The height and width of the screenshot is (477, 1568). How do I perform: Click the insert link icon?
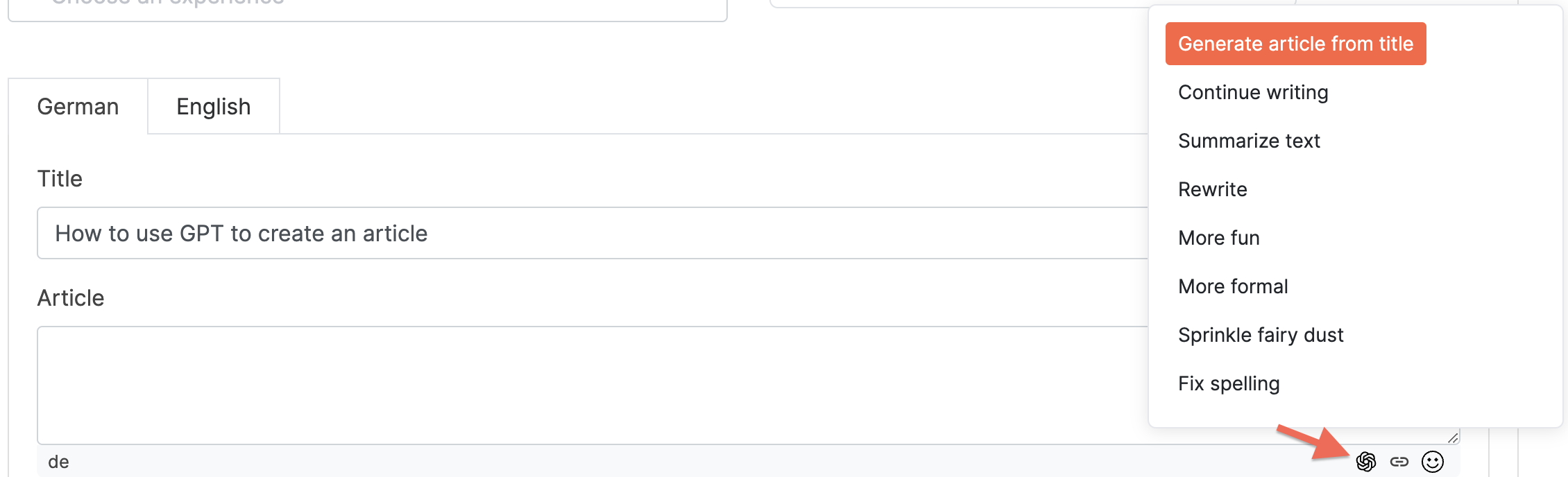[1399, 461]
